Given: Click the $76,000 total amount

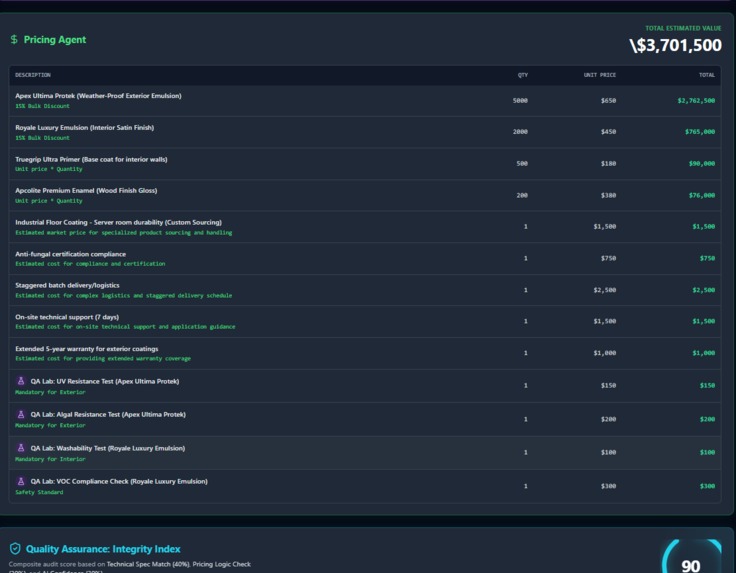Looking at the screenshot, I should pos(702,195).
